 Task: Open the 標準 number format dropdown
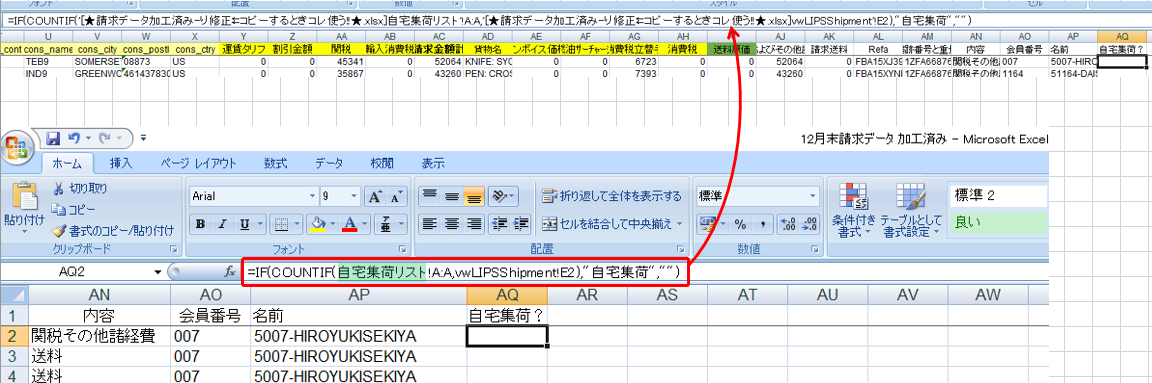[x=812, y=196]
